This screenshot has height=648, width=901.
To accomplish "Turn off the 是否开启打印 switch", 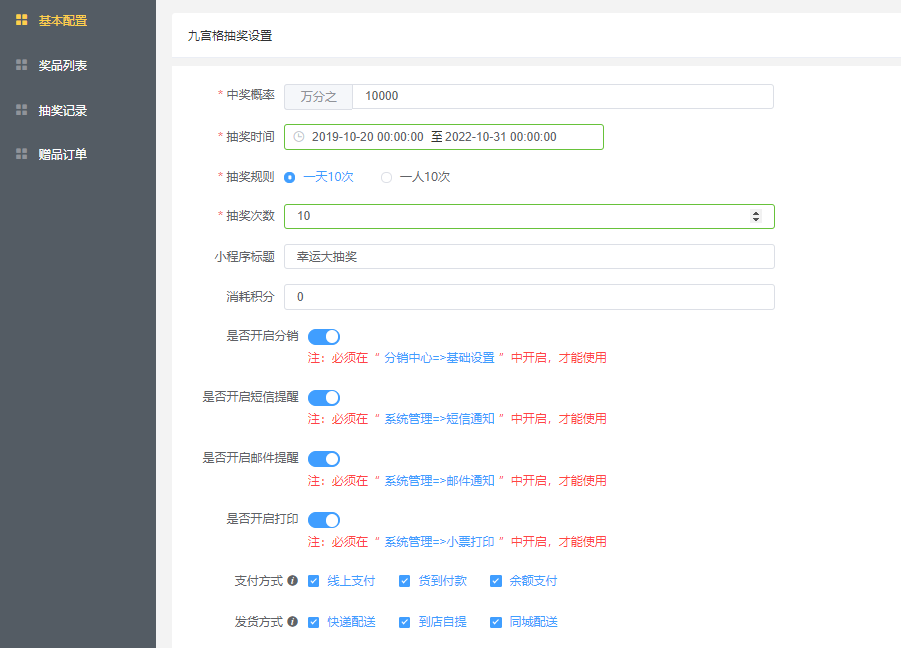I will (x=324, y=520).
